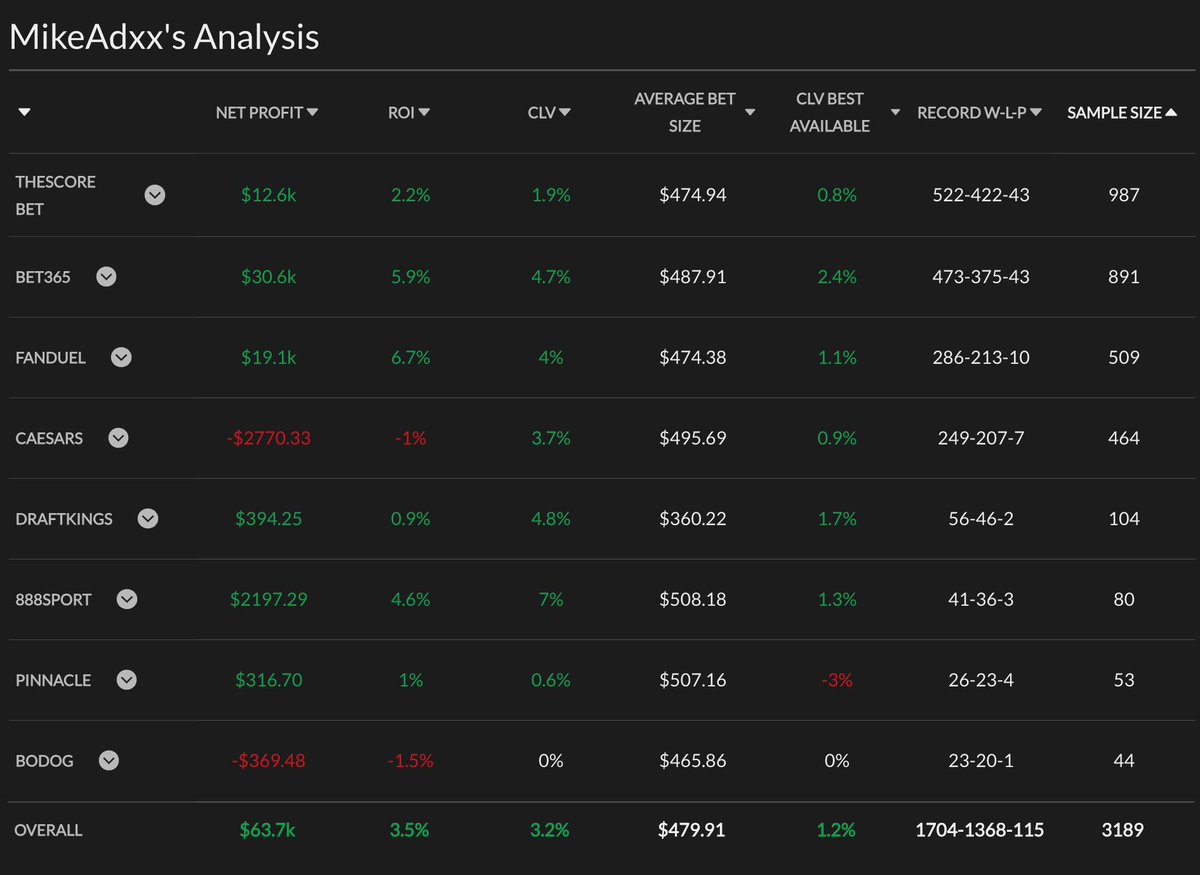Click the AVERAGE BET SIZE sort arrow
Image resolution: width=1200 pixels, height=875 pixels.
[750, 113]
